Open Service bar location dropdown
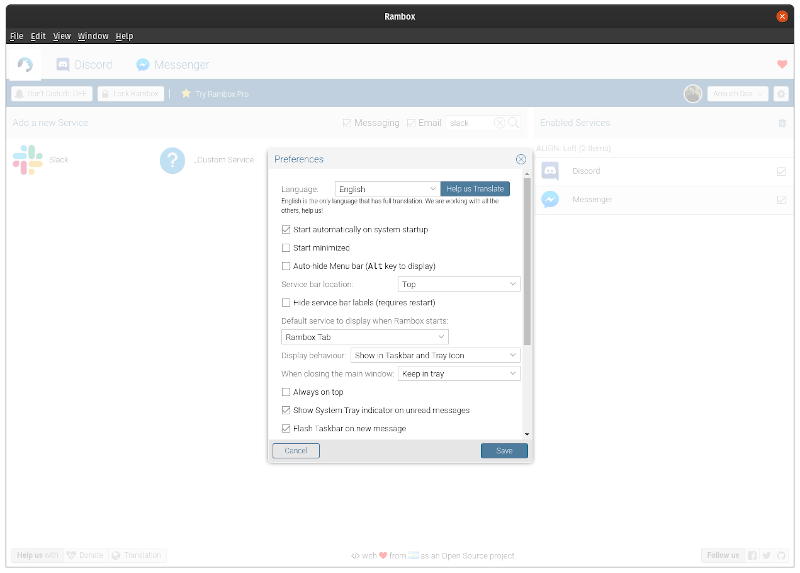 point(459,284)
